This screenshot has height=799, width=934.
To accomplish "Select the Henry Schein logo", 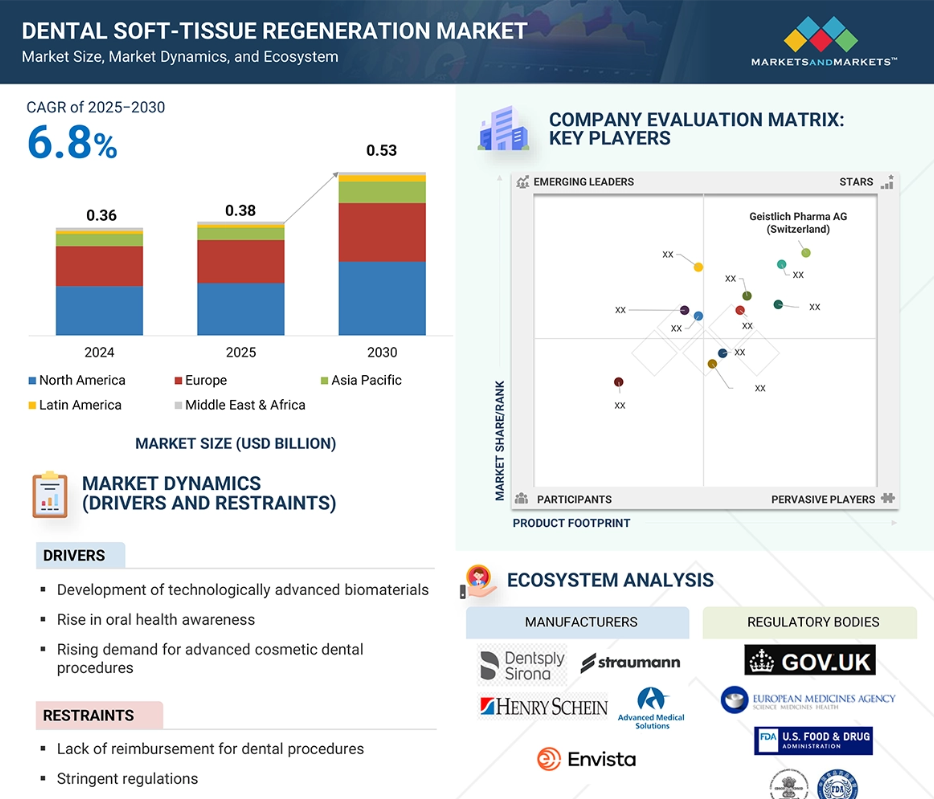I will (x=543, y=707).
